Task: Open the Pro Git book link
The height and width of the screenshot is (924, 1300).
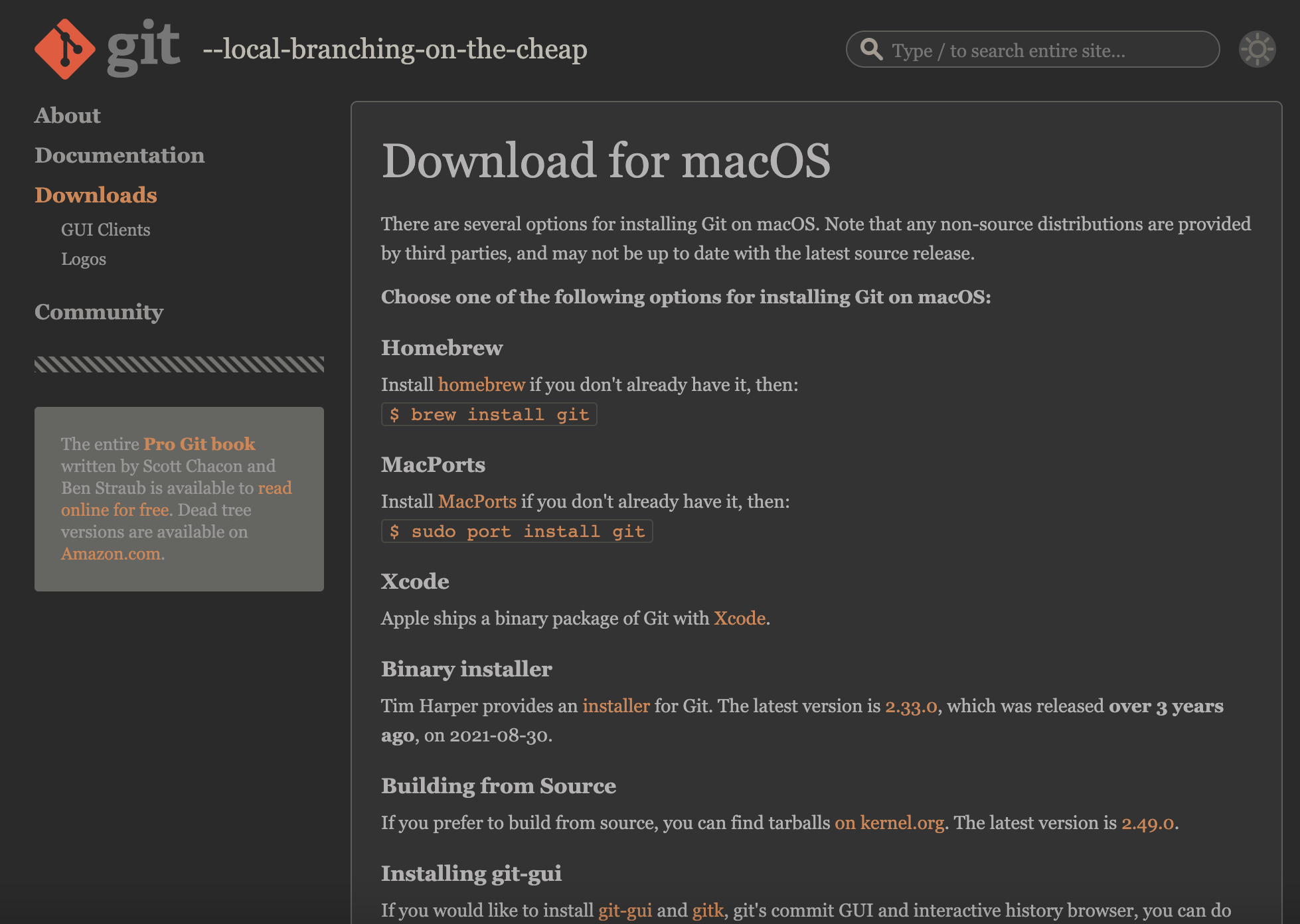Action: coord(199,443)
